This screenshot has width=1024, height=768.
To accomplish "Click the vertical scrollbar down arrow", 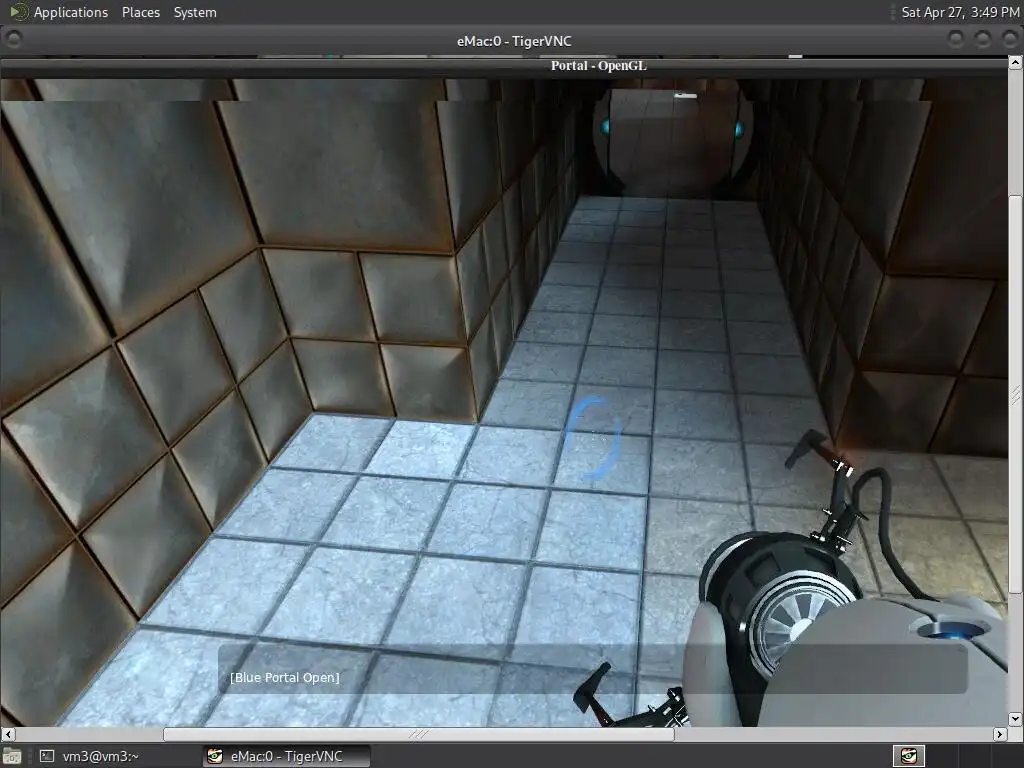I will click(1016, 719).
